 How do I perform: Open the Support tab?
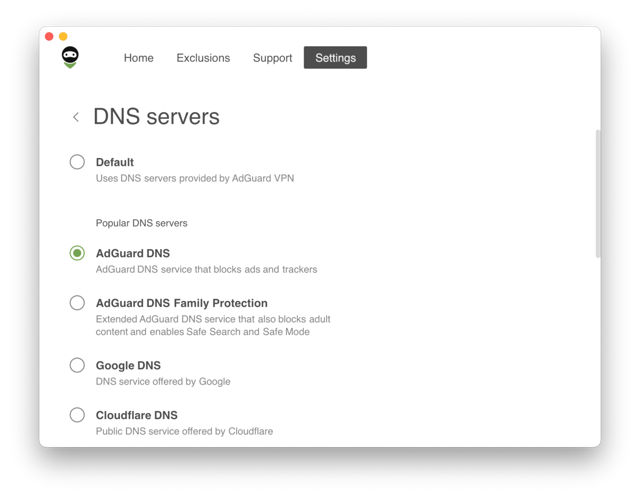click(272, 58)
